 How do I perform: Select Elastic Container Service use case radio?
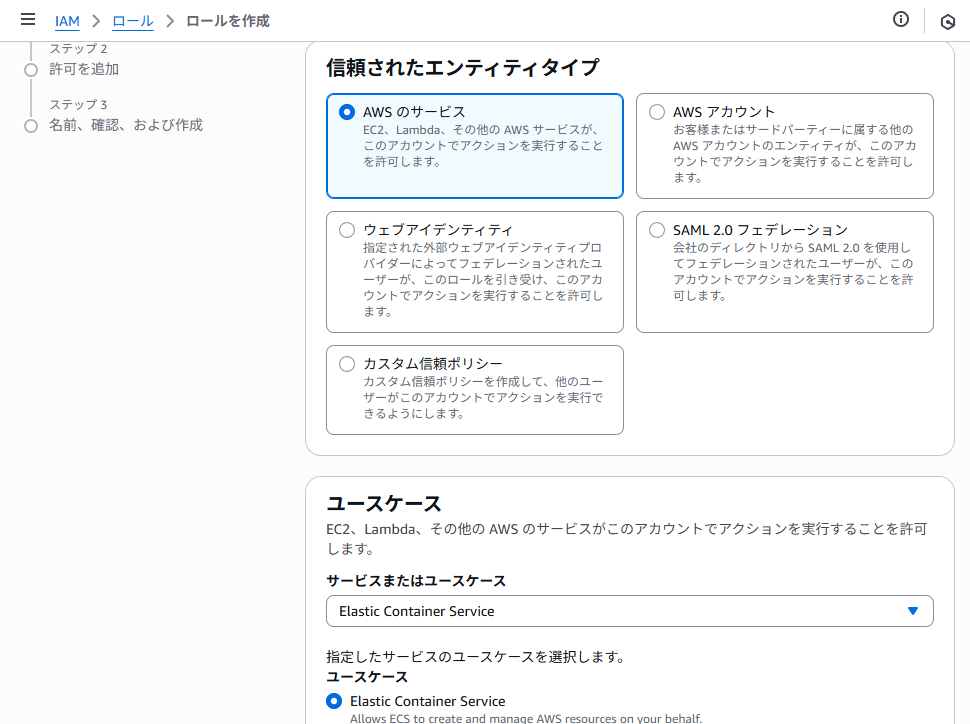click(334, 701)
